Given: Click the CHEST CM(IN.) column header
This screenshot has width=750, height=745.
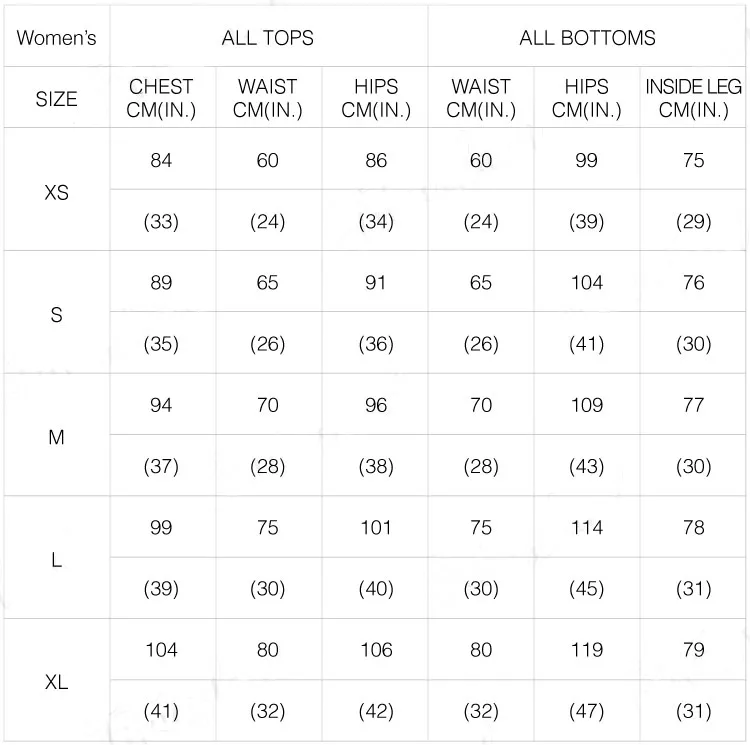Looking at the screenshot, I should click(x=161, y=98).
